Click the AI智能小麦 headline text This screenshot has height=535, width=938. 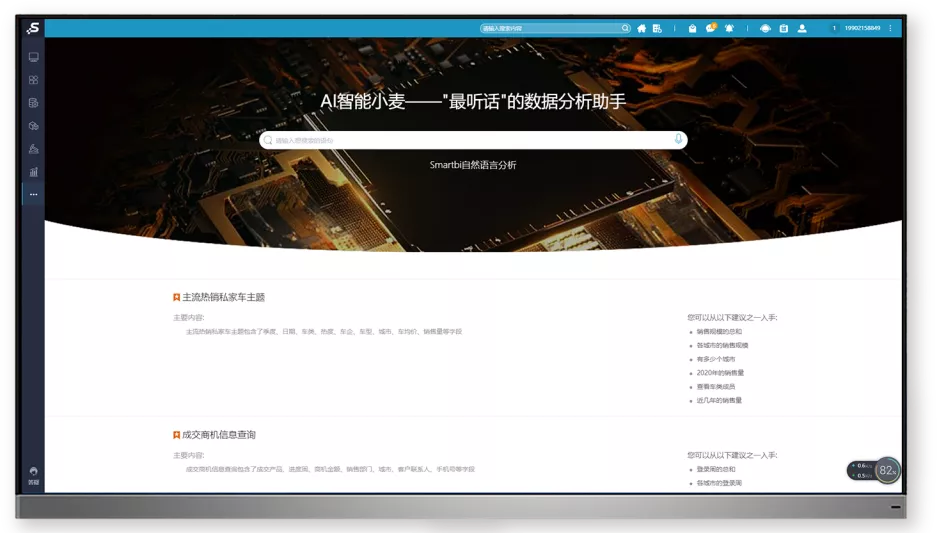coord(473,101)
